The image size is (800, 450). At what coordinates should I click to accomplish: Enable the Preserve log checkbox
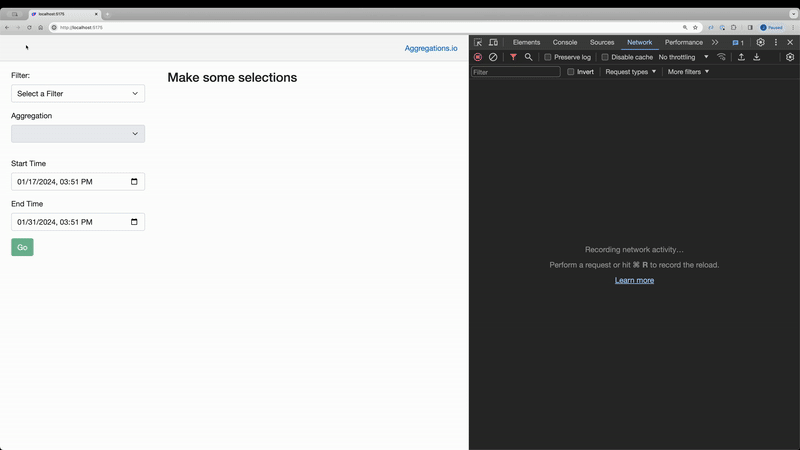(547, 57)
